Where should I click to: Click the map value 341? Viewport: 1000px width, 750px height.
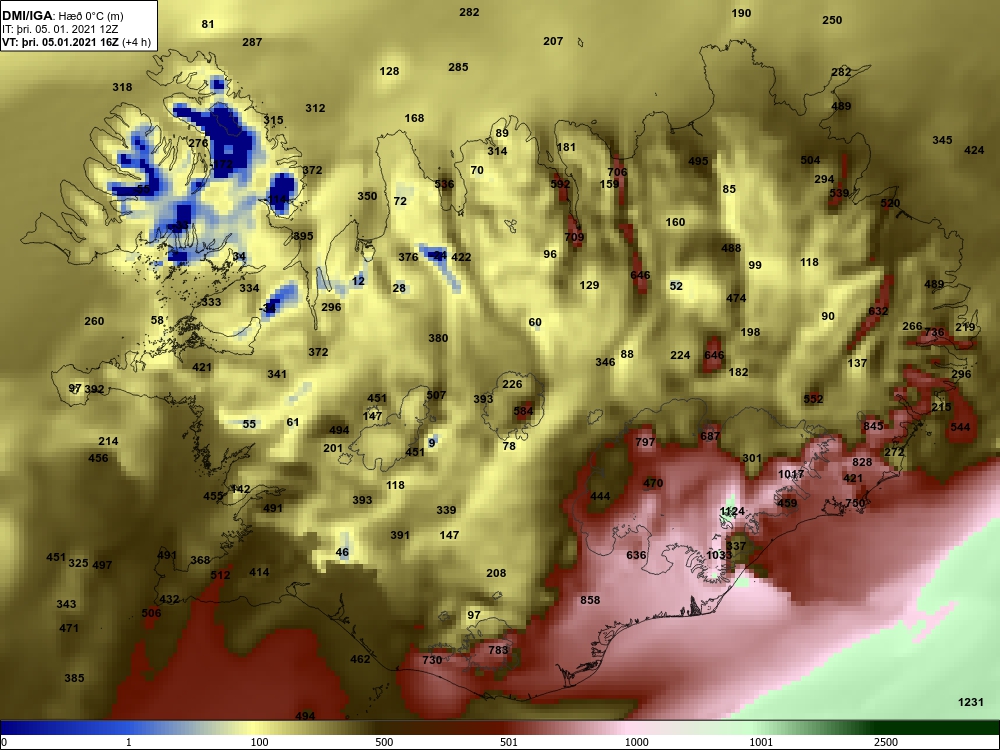pos(277,374)
